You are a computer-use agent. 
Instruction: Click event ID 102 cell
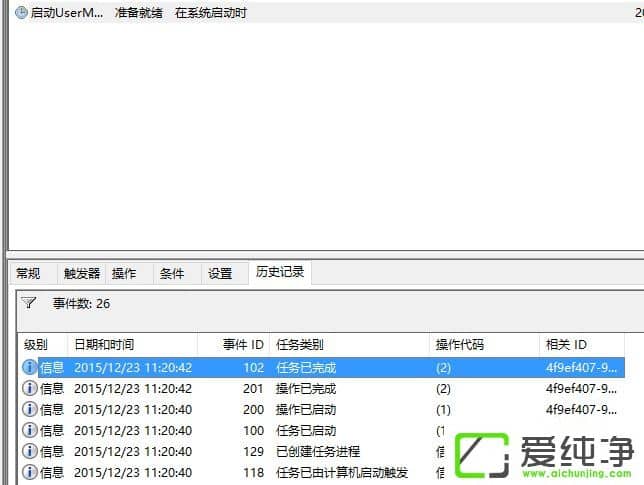pyautogui.click(x=253, y=367)
